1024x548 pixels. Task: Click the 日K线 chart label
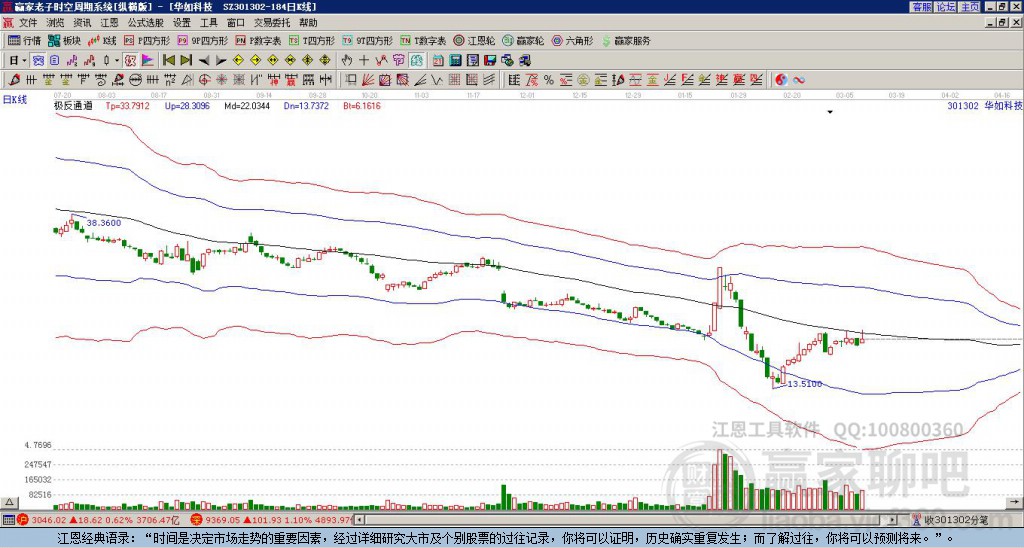pyautogui.click(x=15, y=100)
